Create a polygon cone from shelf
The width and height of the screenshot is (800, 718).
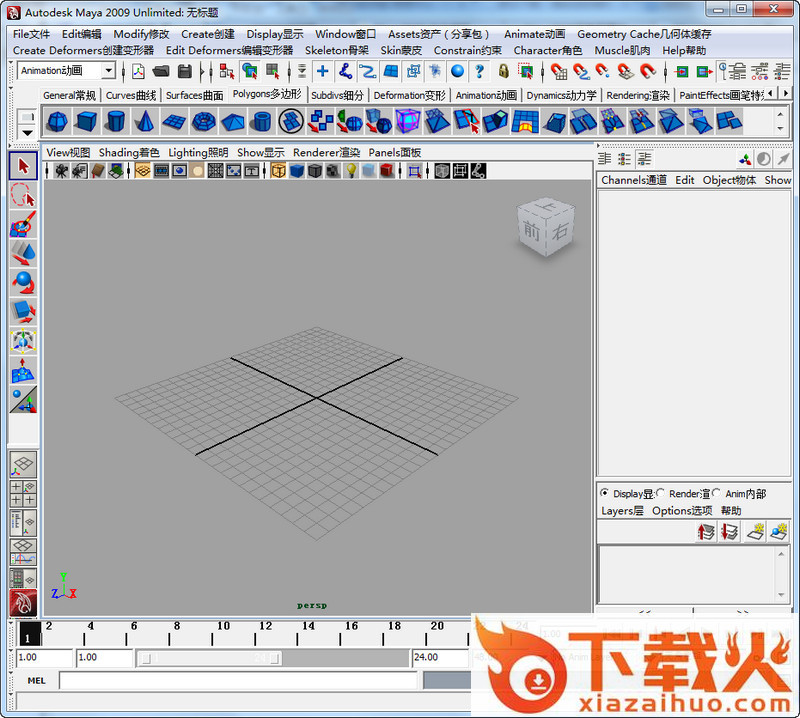145,122
